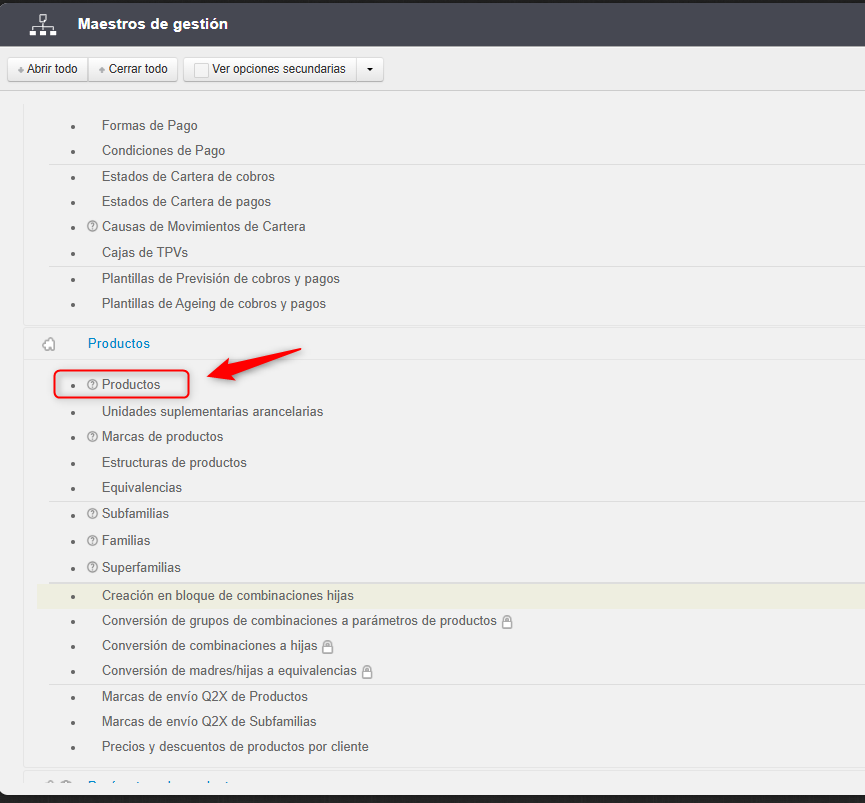Click the Productos section header icon
The width and height of the screenshot is (865, 803).
point(49,344)
